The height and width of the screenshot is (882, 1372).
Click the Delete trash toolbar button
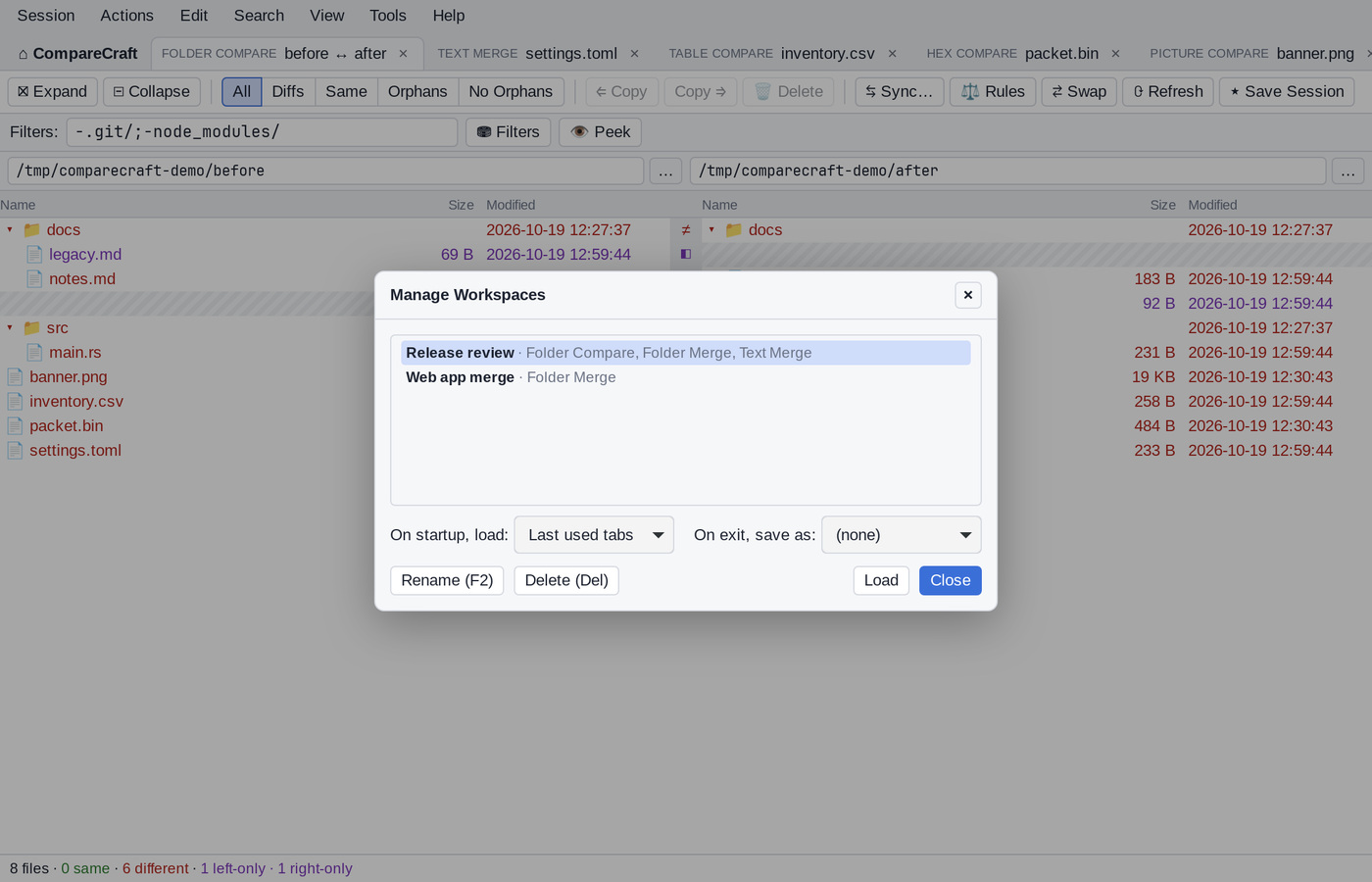point(789,91)
